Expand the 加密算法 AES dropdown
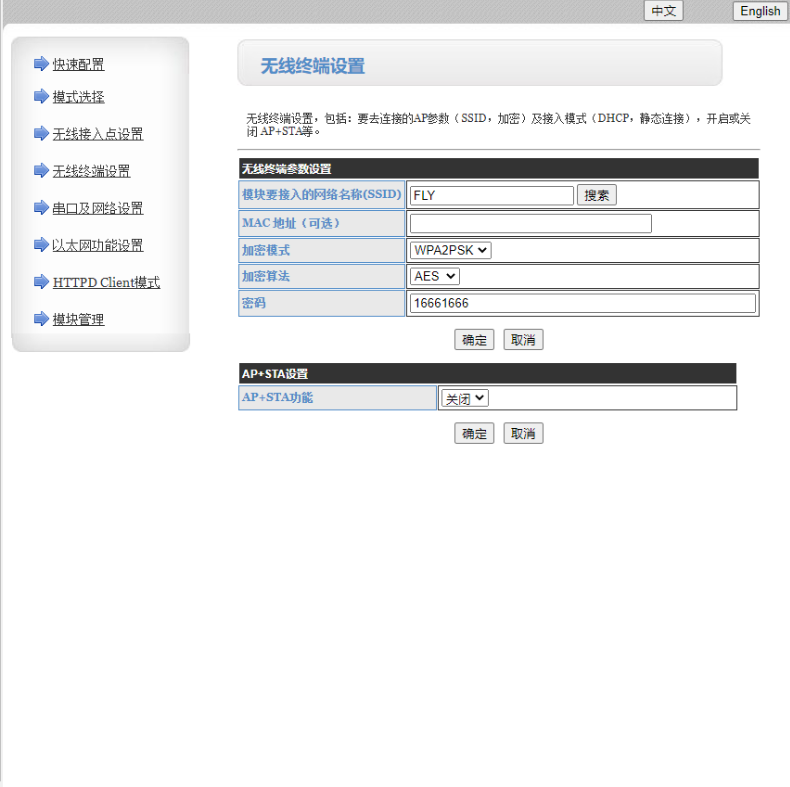This screenshot has width=790, height=787. [435, 276]
